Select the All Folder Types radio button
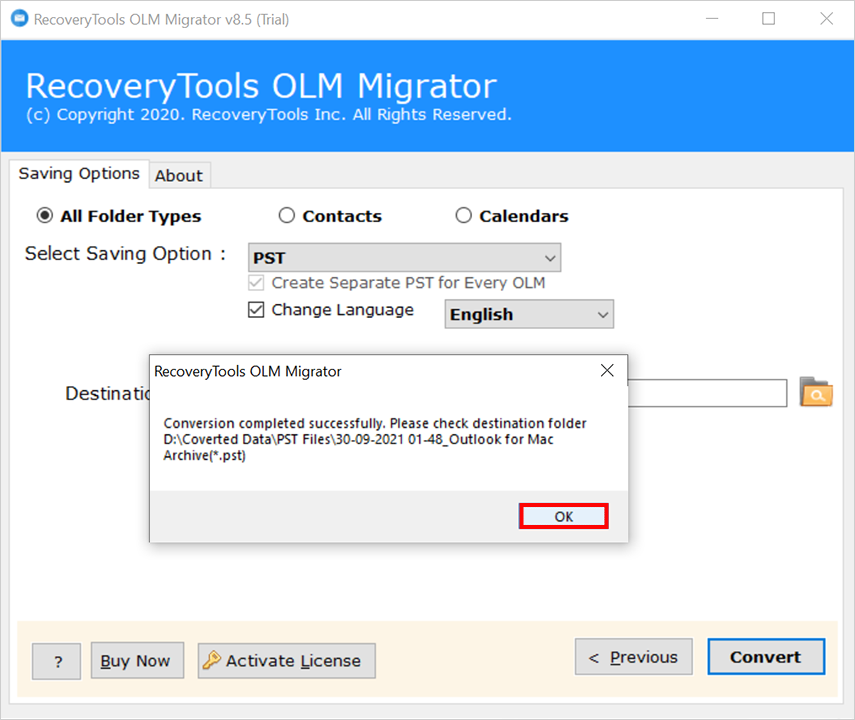The height and width of the screenshot is (720, 855). point(45,216)
